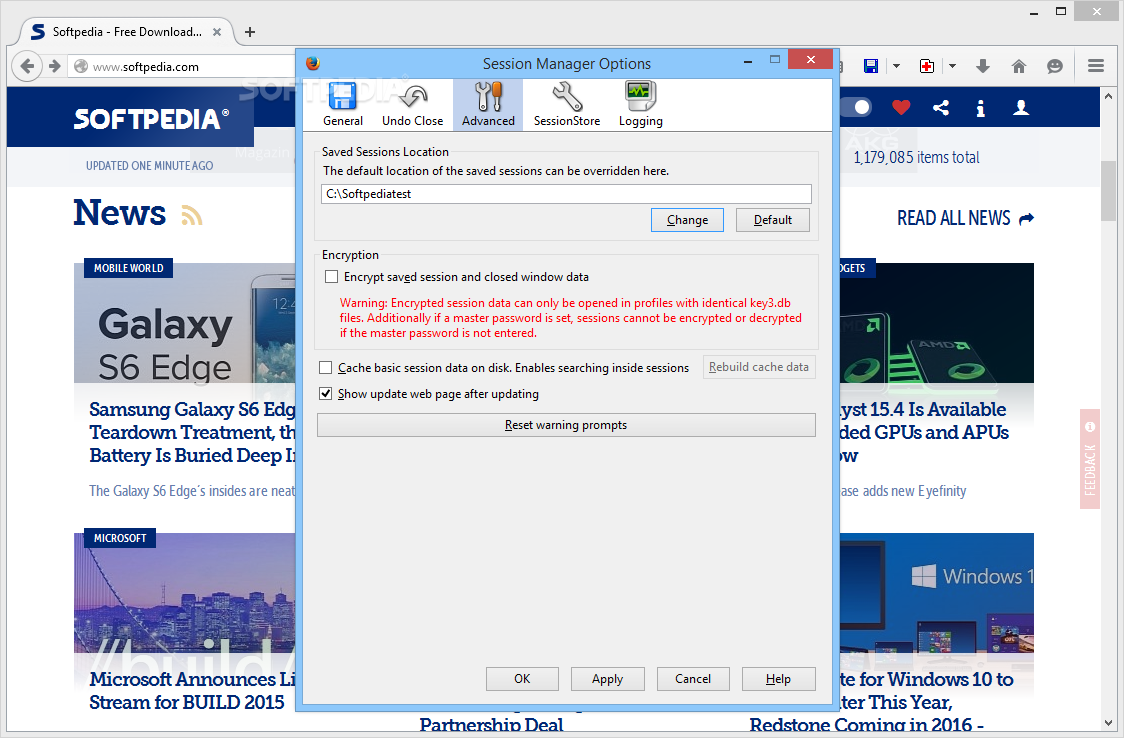Image resolution: width=1124 pixels, height=738 pixels.
Task: Click the Softpedia logo
Action: [x=151, y=118]
